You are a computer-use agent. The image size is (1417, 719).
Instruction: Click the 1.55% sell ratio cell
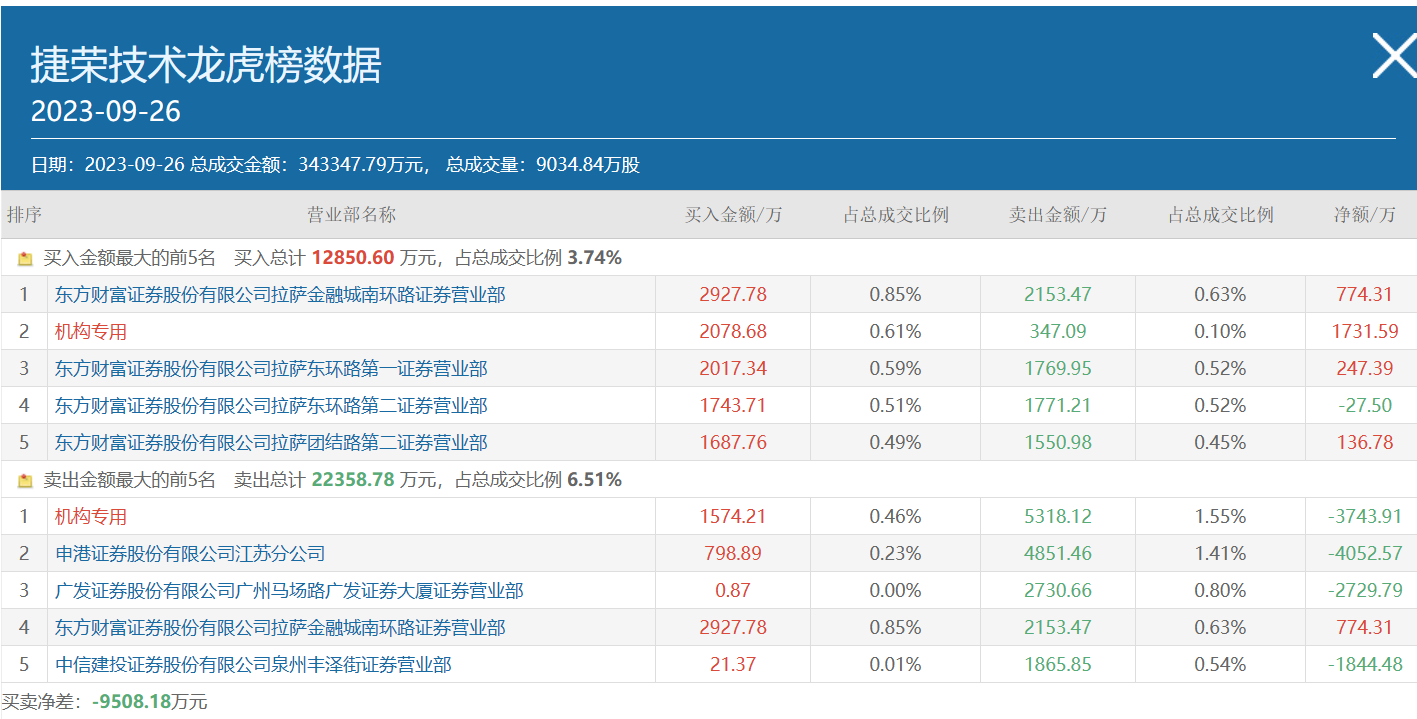1220,517
